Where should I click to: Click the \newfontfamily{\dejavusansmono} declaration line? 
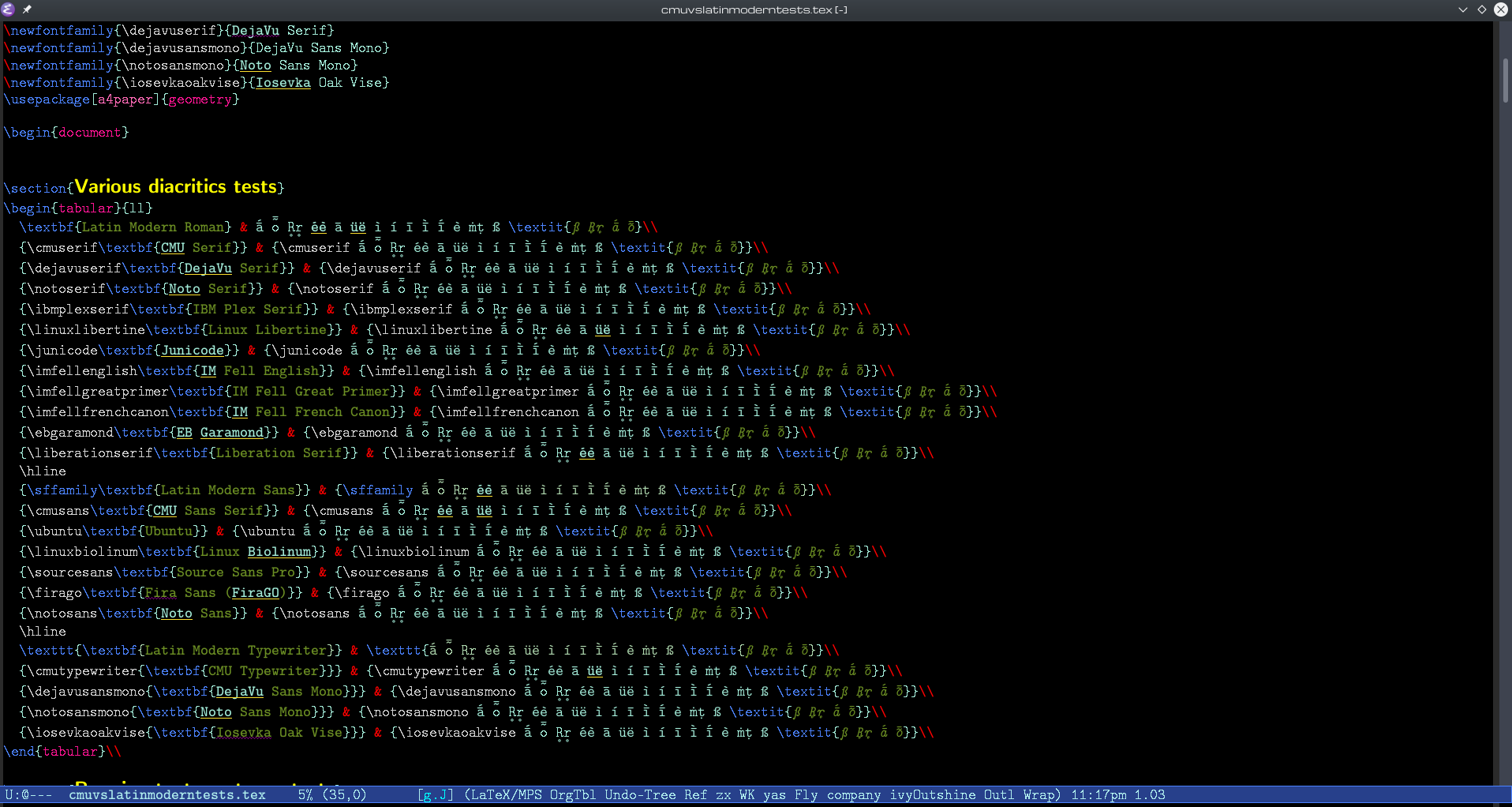click(196, 48)
